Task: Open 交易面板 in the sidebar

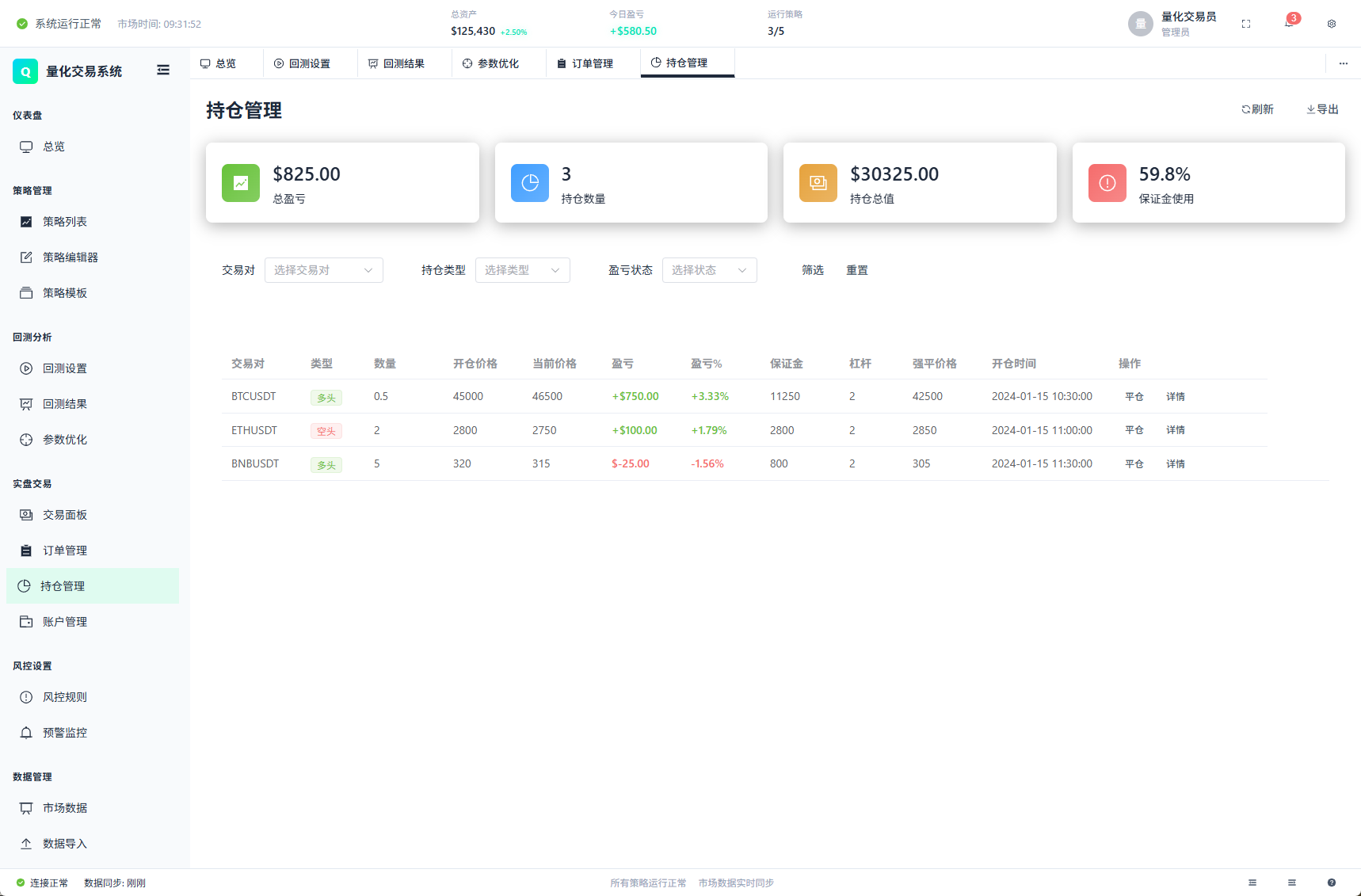Action: tap(93, 515)
